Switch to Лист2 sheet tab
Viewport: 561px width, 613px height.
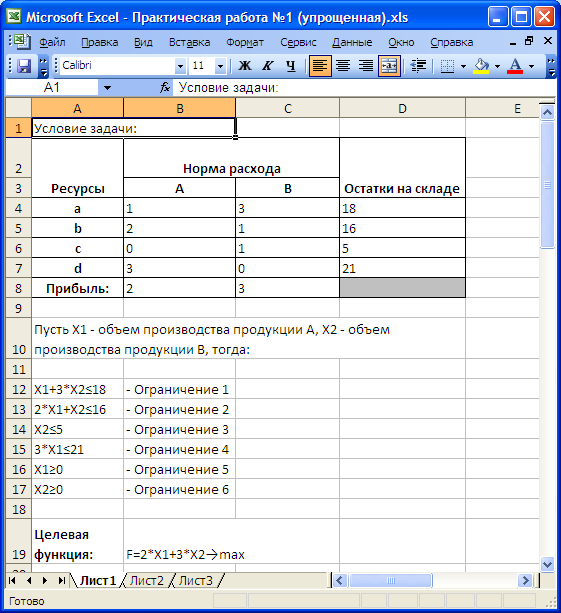(147, 581)
